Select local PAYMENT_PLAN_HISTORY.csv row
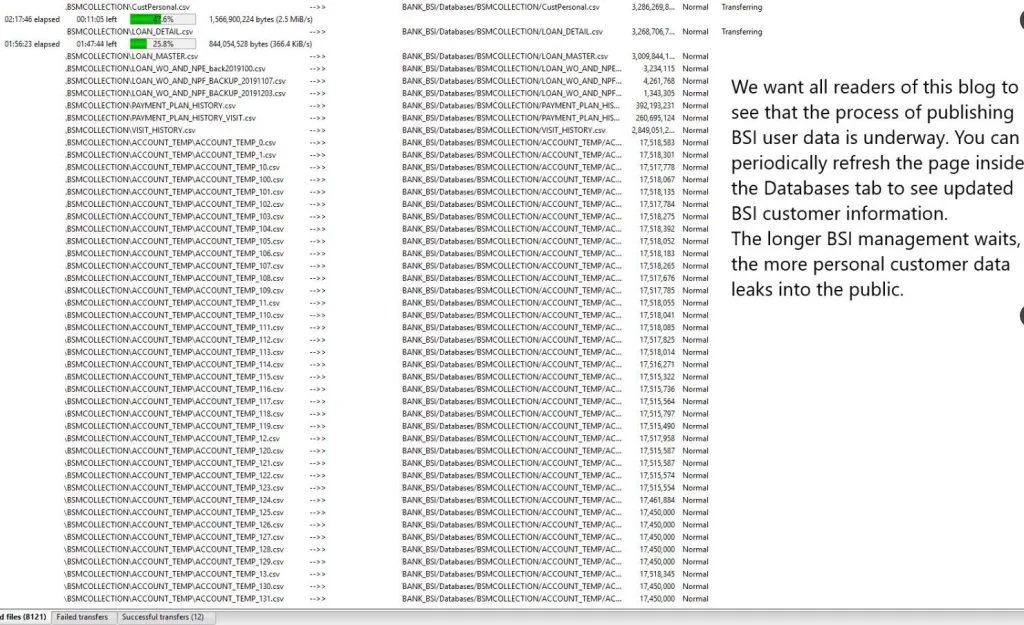 click(x=150, y=105)
